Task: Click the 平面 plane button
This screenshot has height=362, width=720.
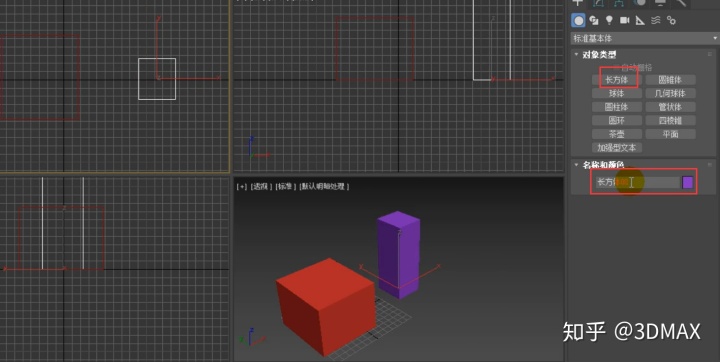Action: coord(670,134)
